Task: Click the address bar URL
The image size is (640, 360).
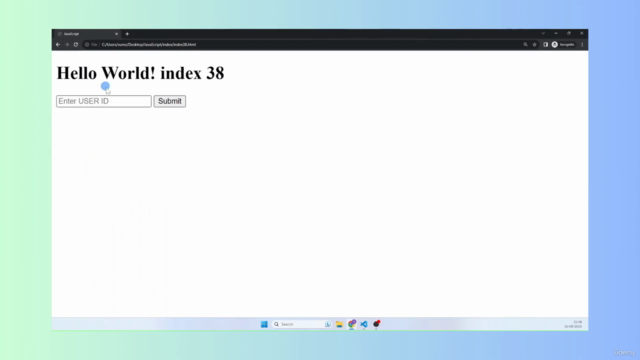Action: pos(149,44)
